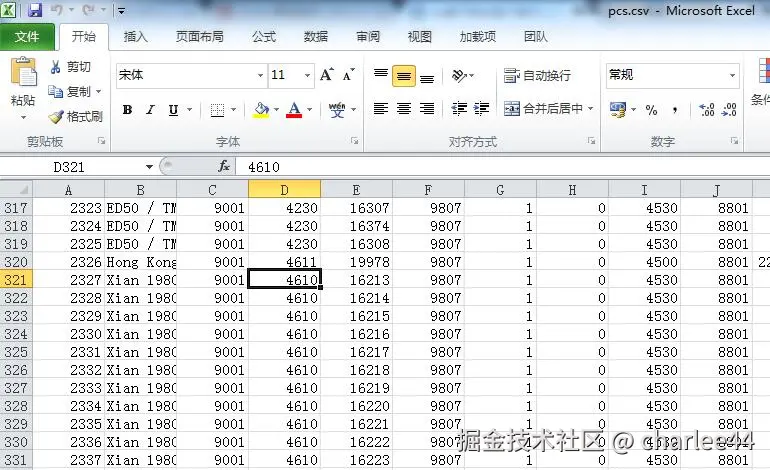Open the number format 常规 dropdown

point(732,75)
